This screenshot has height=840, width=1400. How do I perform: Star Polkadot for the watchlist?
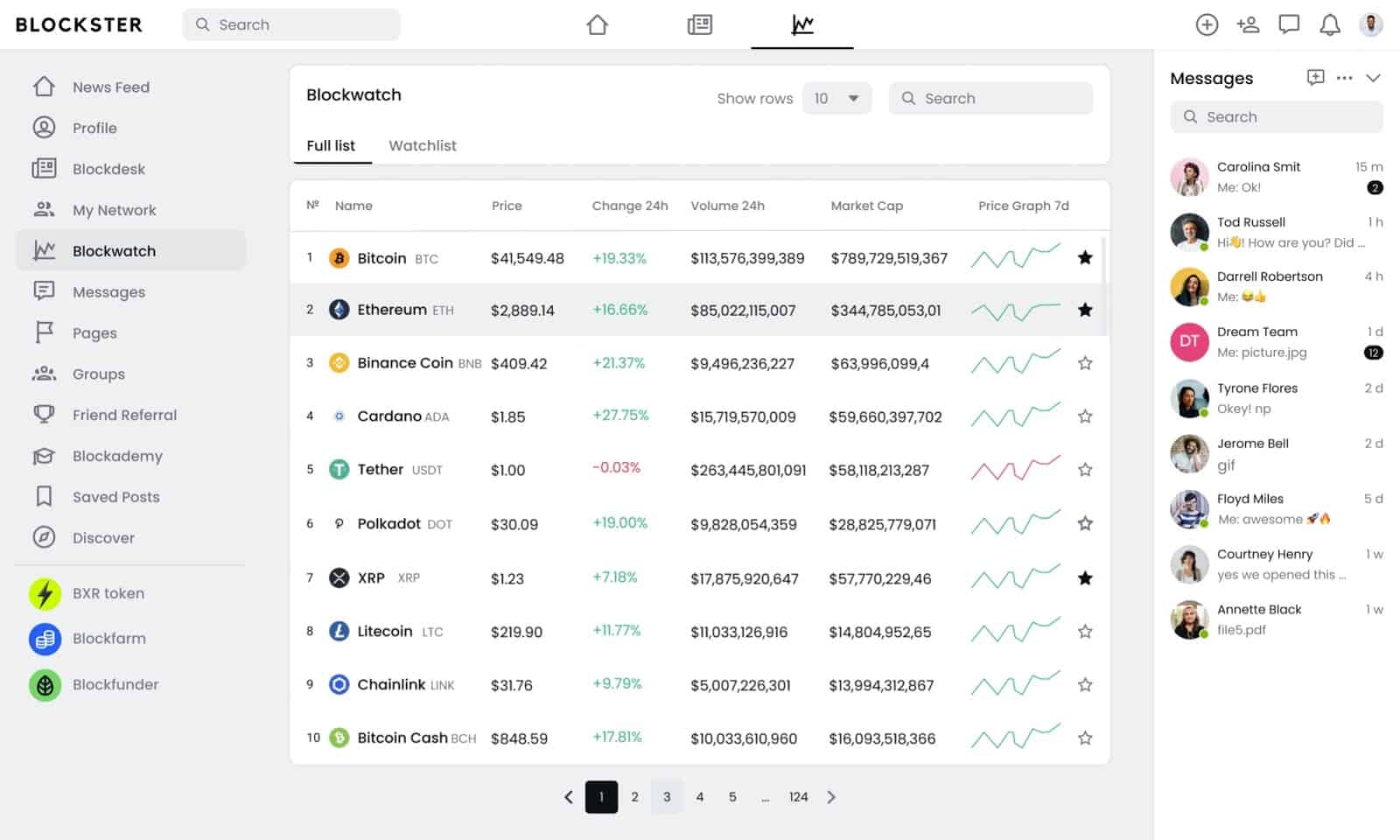point(1085,523)
